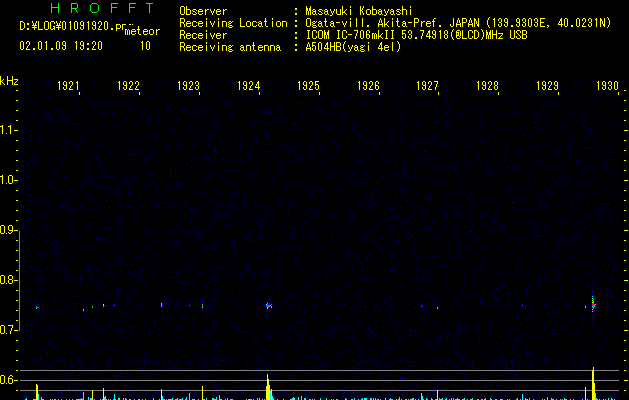Click the Observer field label

(x=203, y=11)
